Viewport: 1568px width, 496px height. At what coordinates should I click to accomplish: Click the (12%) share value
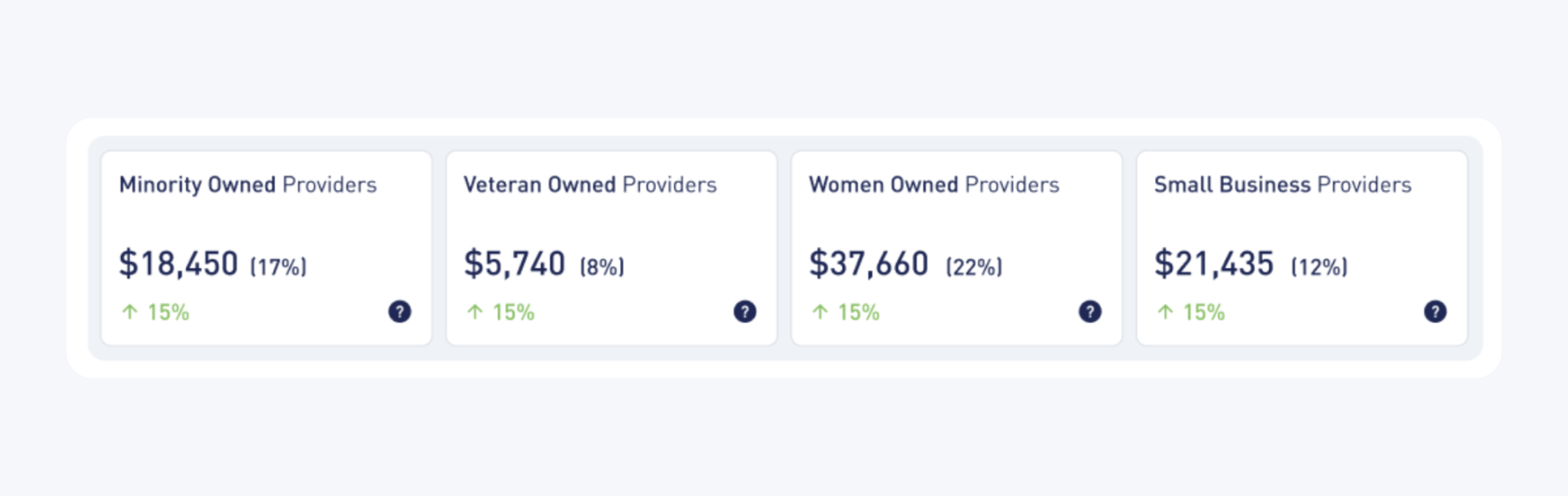tap(1319, 267)
